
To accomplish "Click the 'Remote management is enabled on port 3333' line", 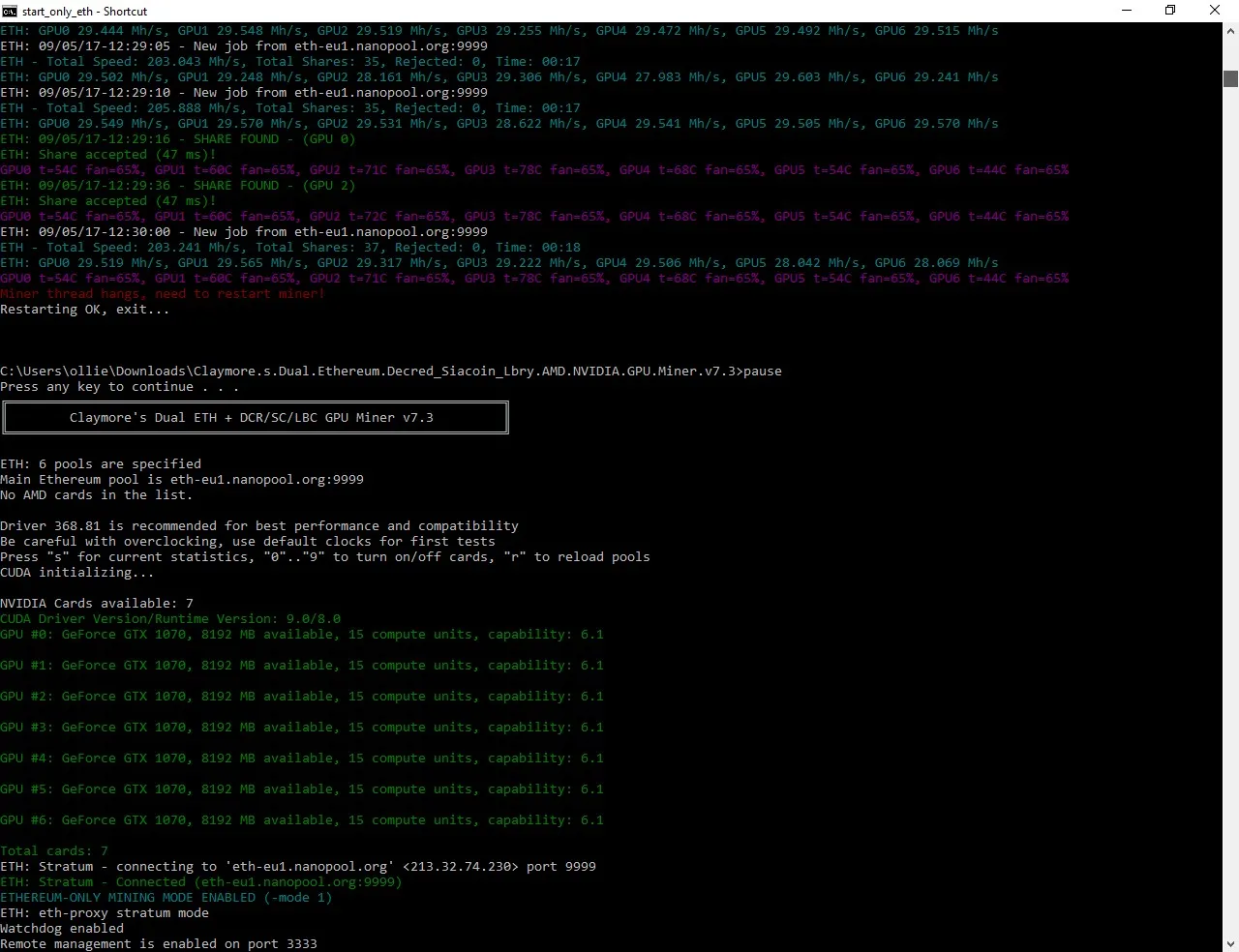I will pos(159,944).
